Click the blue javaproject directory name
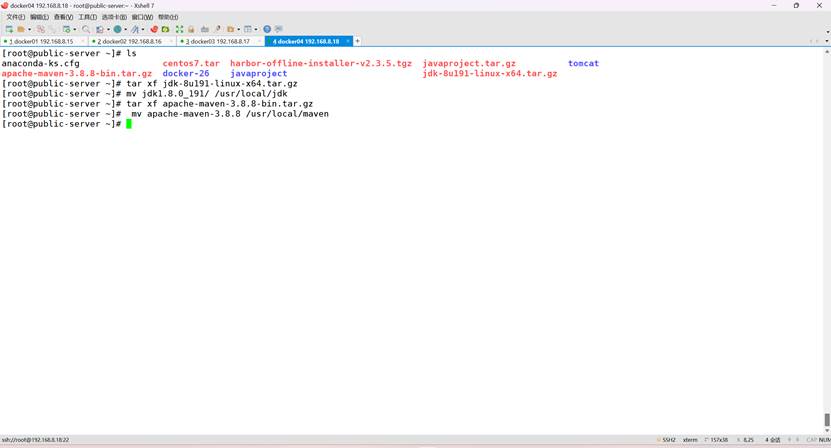 point(259,73)
